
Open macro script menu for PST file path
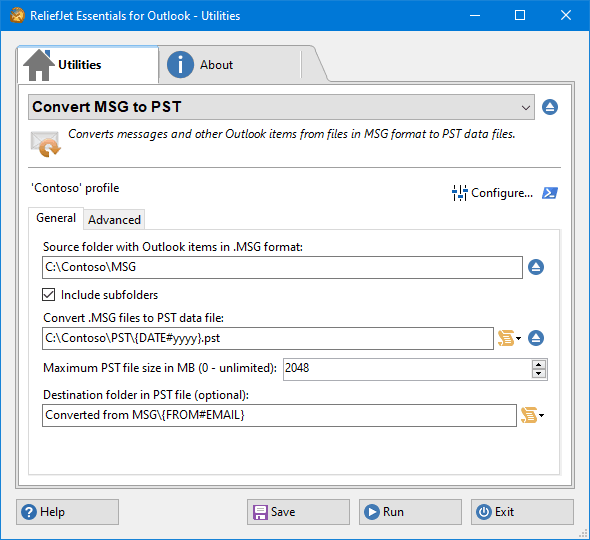point(509,338)
